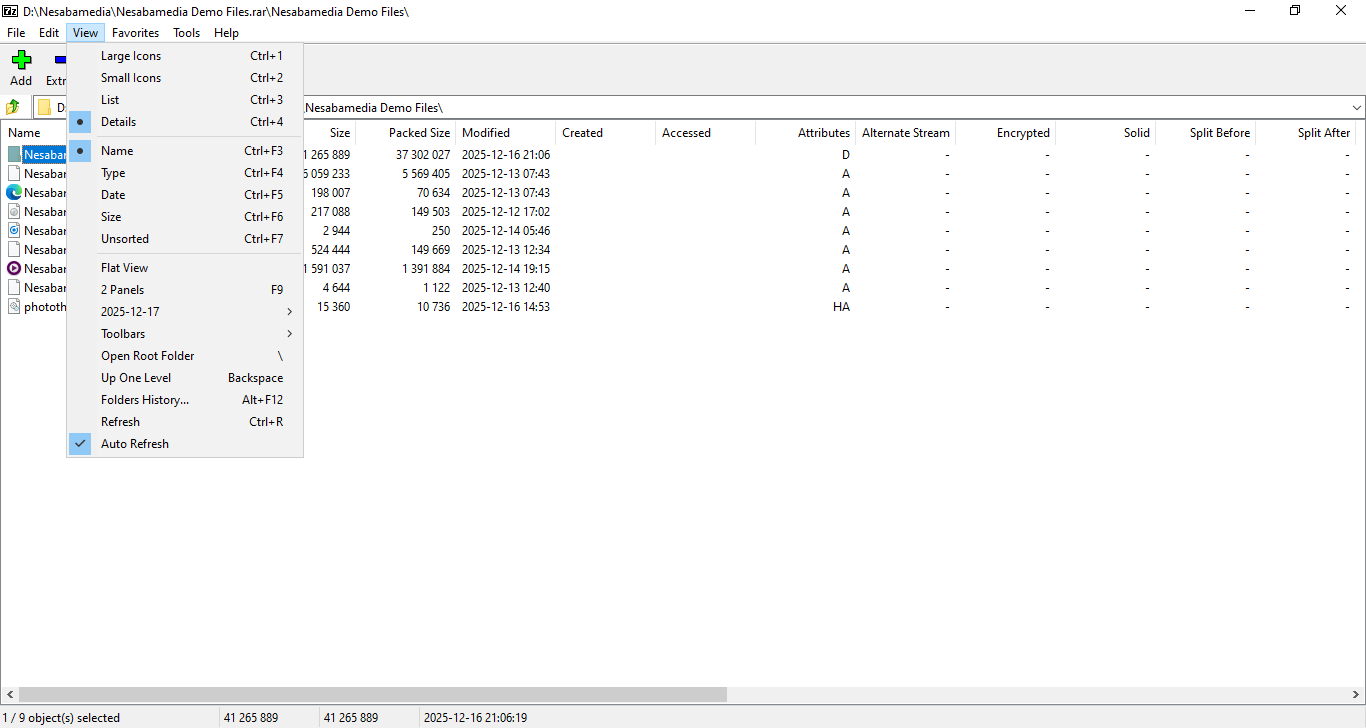Click the horizontal scrollbar thumb at bottom

point(372,694)
